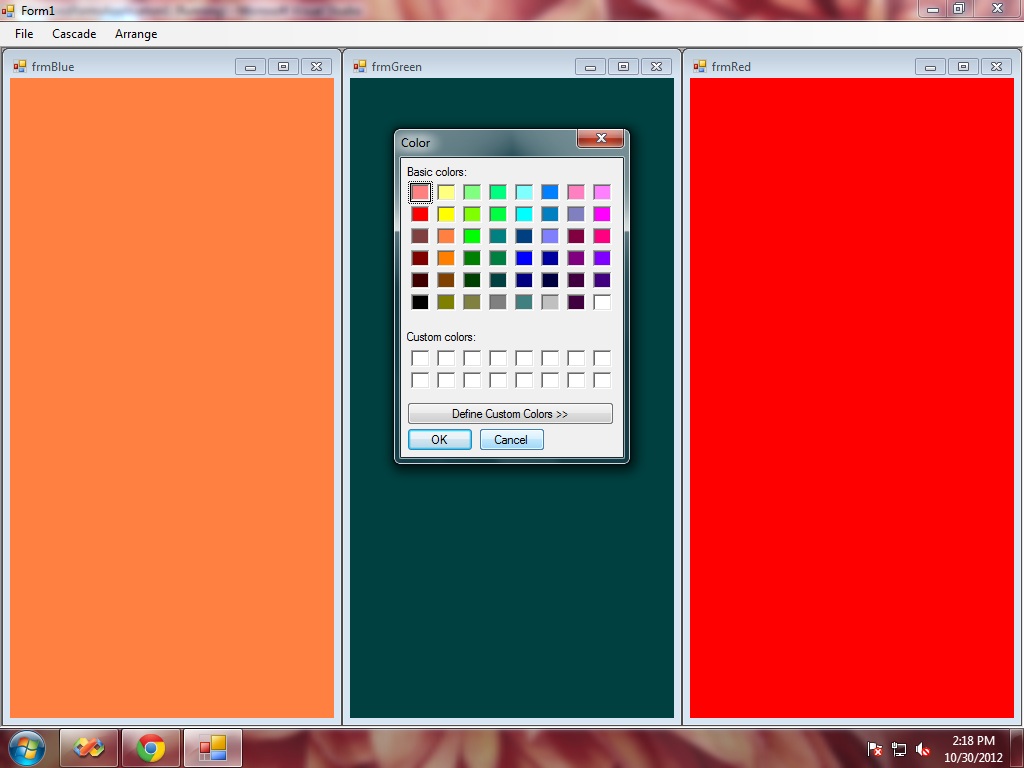The width and height of the screenshot is (1024, 768).
Task: Pick the selected salmon swatch in Basic colors
Action: pos(420,192)
